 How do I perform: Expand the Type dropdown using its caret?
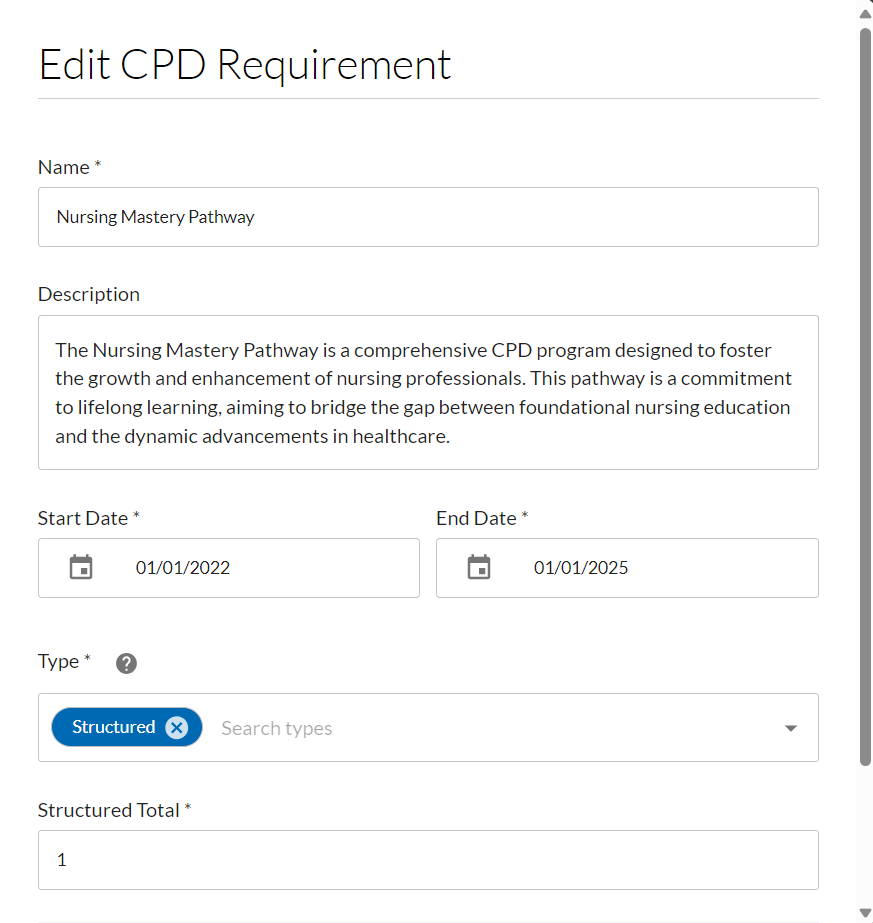(791, 727)
